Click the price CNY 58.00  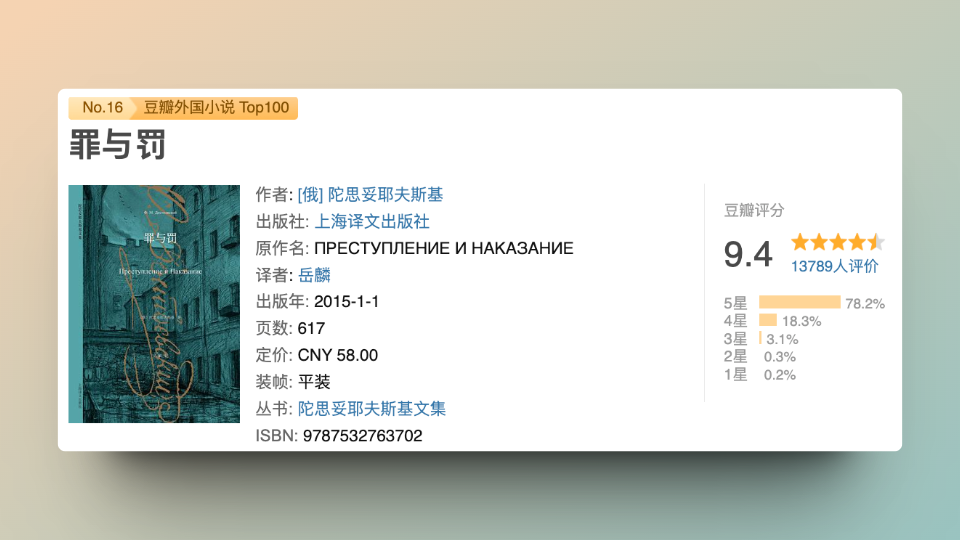(x=338, y=355)
